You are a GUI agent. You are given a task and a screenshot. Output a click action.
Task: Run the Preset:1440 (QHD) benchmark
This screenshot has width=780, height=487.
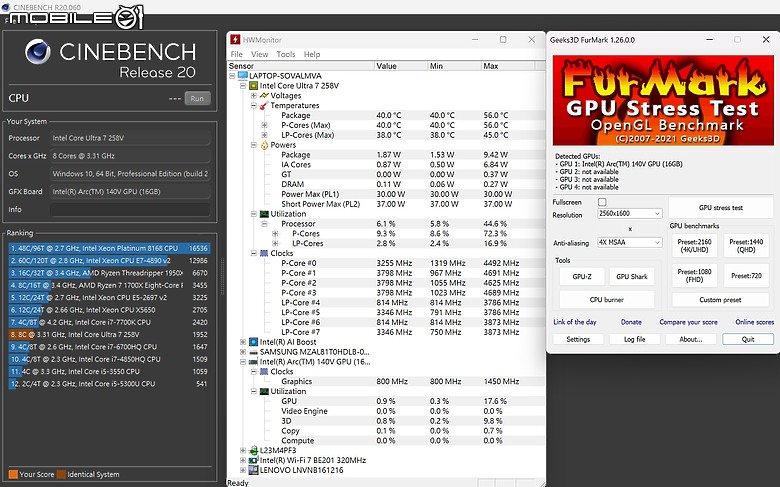click(746, 246)
